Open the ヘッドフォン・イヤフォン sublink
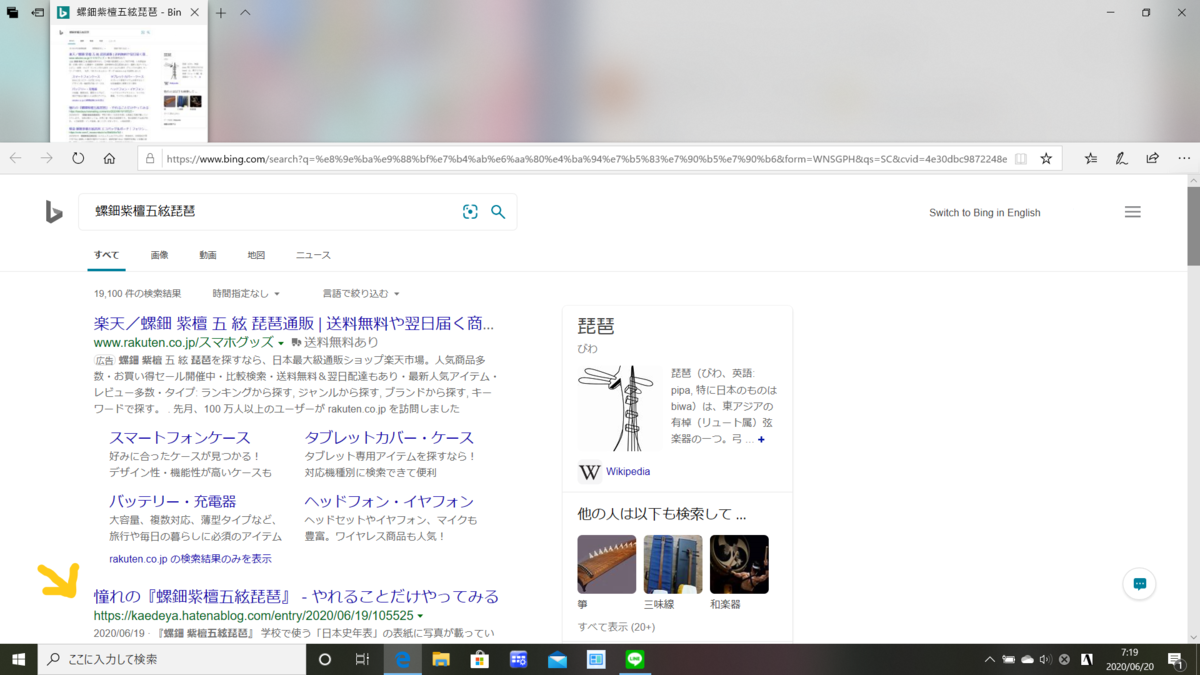The image size is (1200, 675). [x=389, y=502]
